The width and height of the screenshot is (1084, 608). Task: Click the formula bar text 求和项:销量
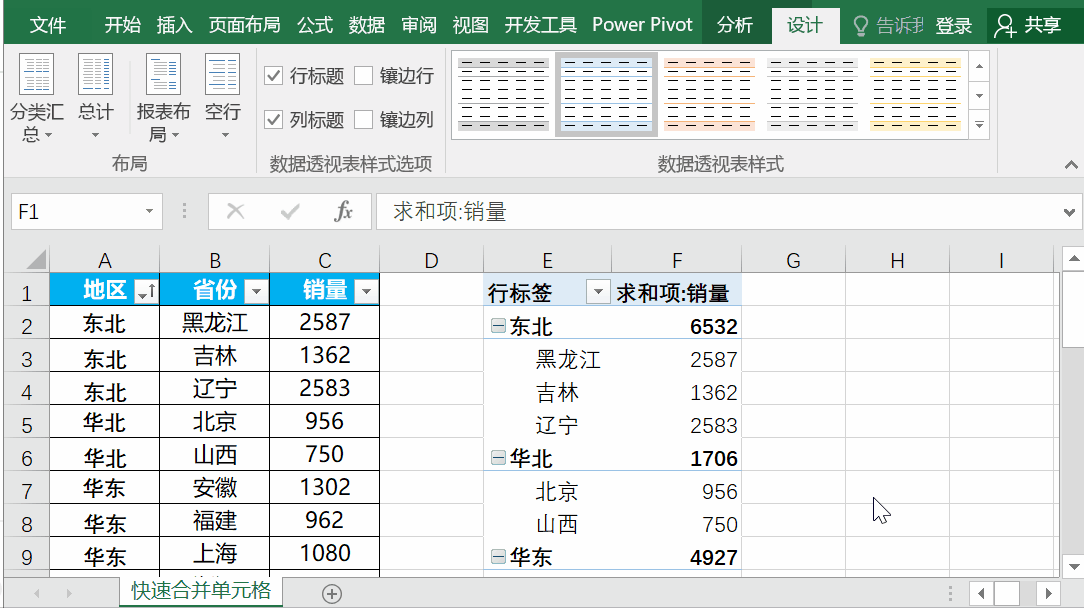point(450,211)
